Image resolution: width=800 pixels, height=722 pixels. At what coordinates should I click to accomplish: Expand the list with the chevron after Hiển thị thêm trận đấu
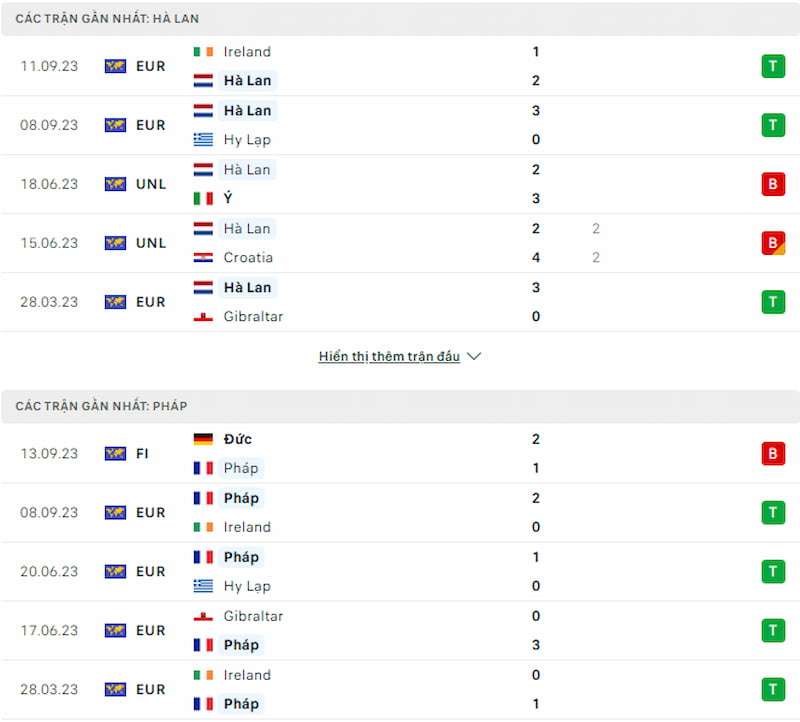[x=474, y=356]
